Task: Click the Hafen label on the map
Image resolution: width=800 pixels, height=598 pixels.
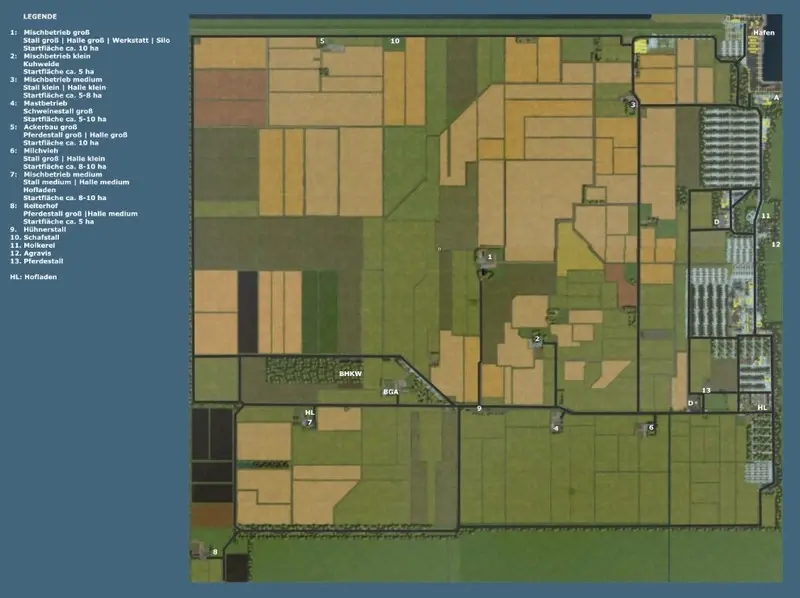Action: pyautogui.click(x=764, y=33)
